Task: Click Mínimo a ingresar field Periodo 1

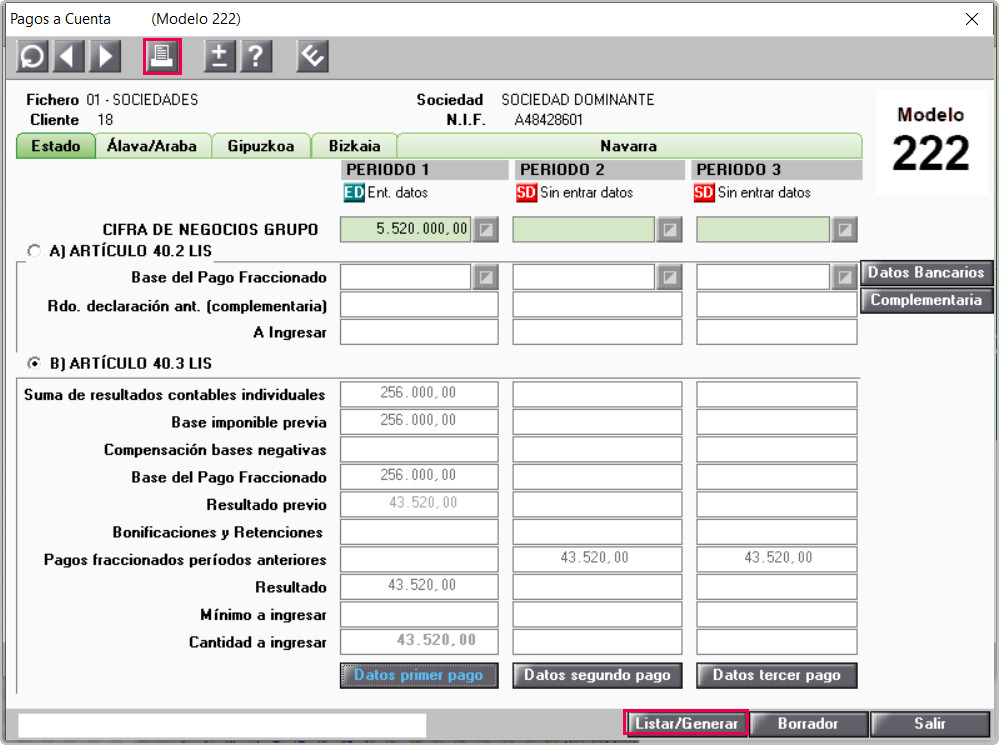Action: (x=419, y=614)
